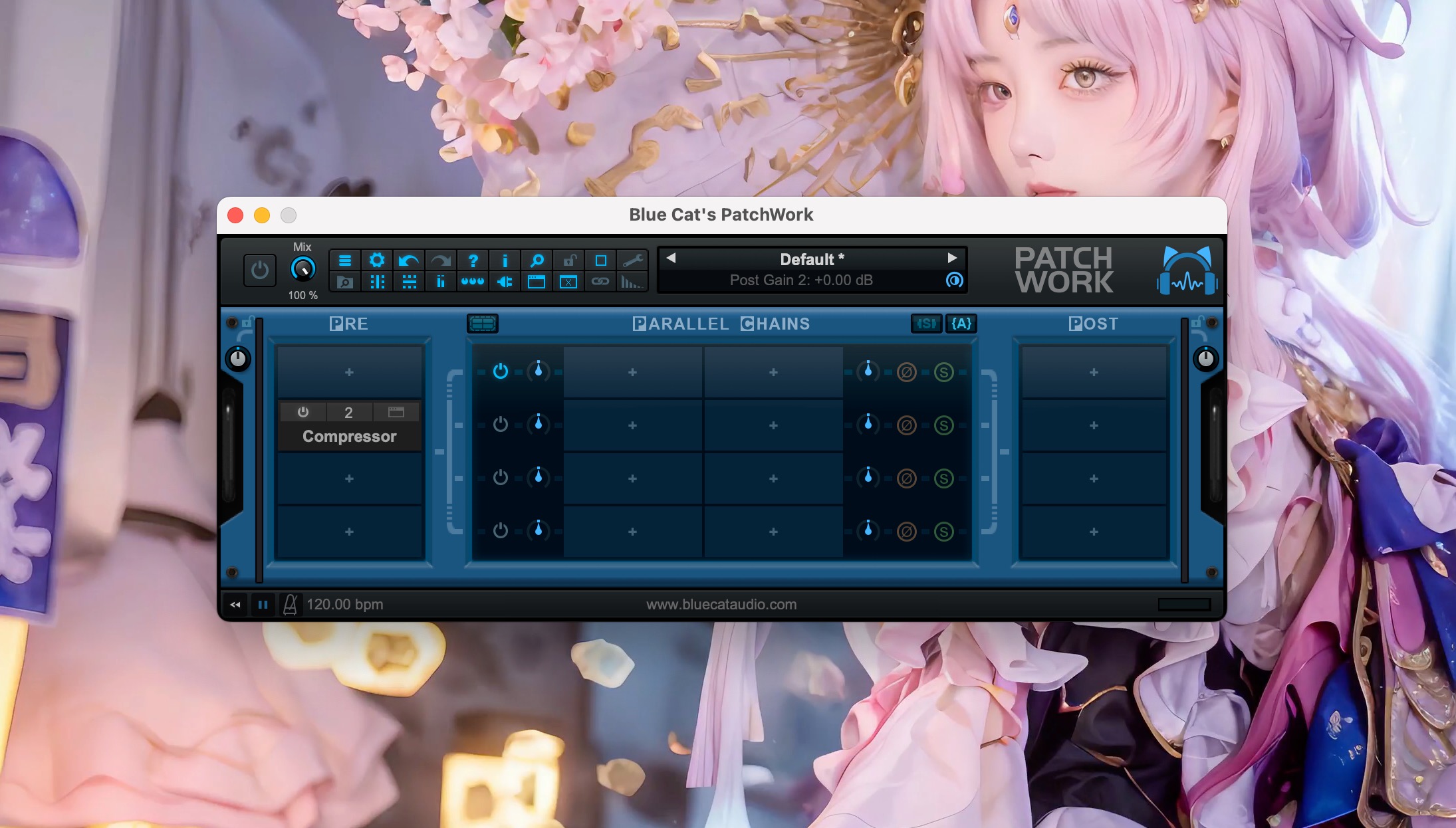Open the Default * preset name menu
The width and height of the screenshot is (1456, 828).
[x=812, y=259]
